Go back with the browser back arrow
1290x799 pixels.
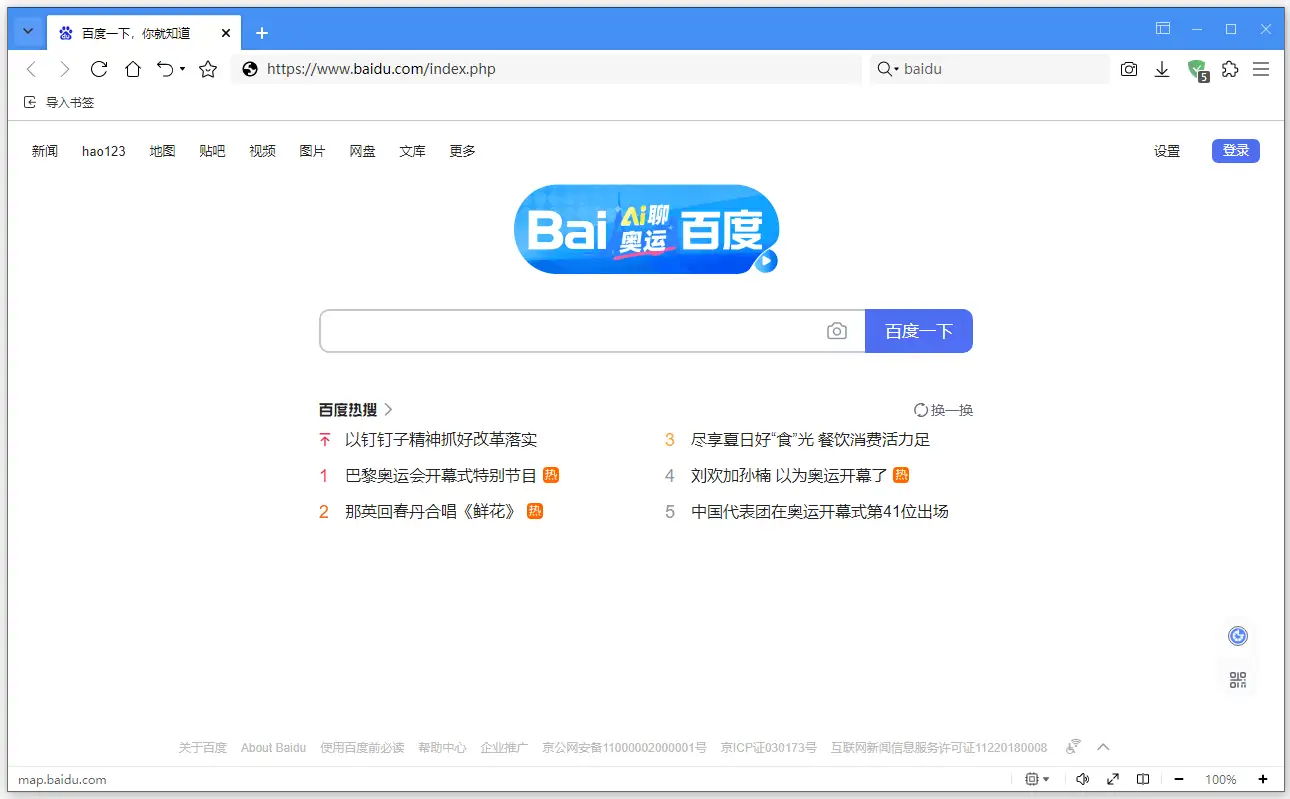coord(31,69)
